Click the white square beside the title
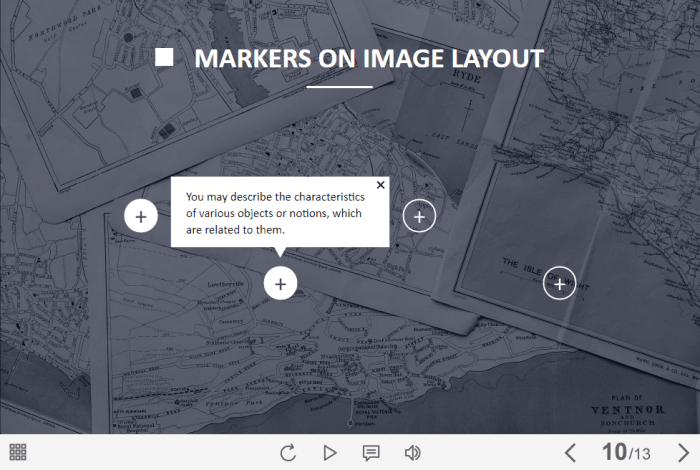This screenshot has height=470, width=700. 165,58
